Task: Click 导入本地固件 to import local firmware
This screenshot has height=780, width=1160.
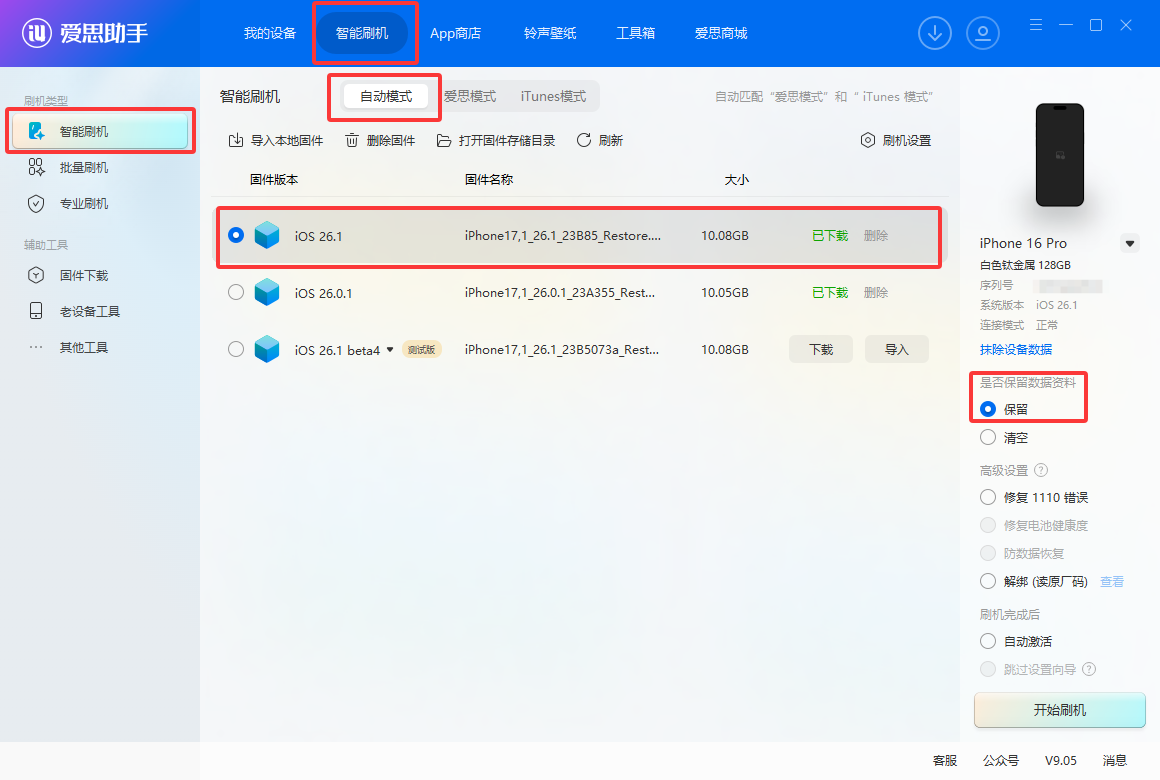Action: (x=274, y=140)
